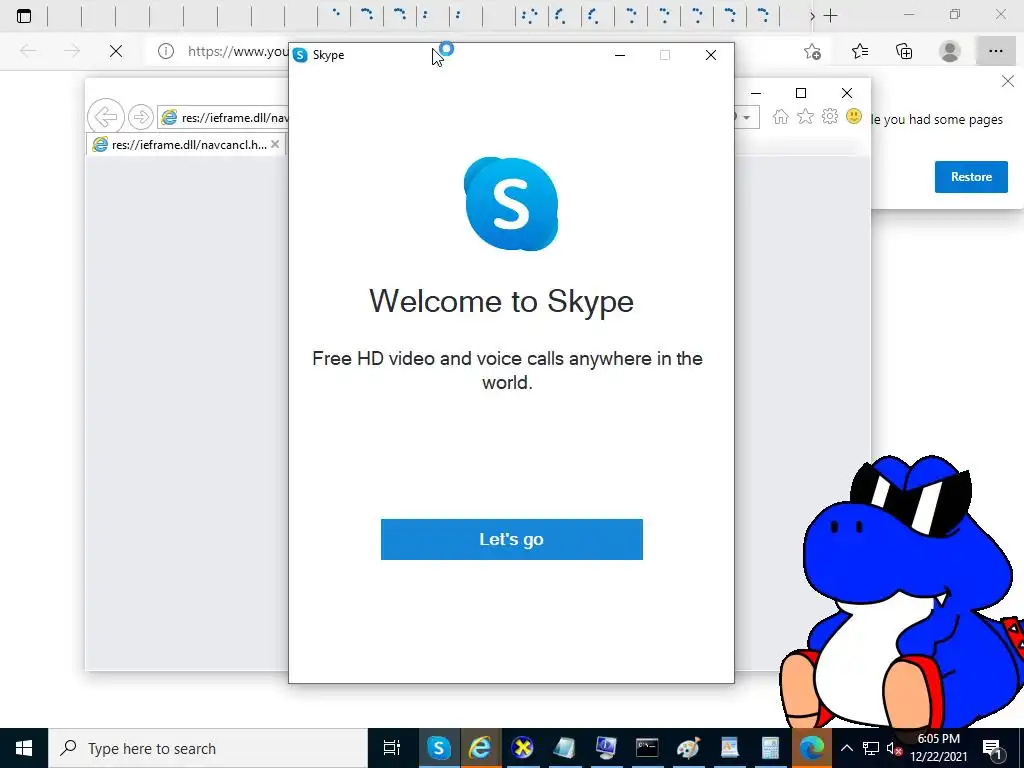Maximize the Internet Explorer window
This screenshot has width=1024, height=768.
801,93
